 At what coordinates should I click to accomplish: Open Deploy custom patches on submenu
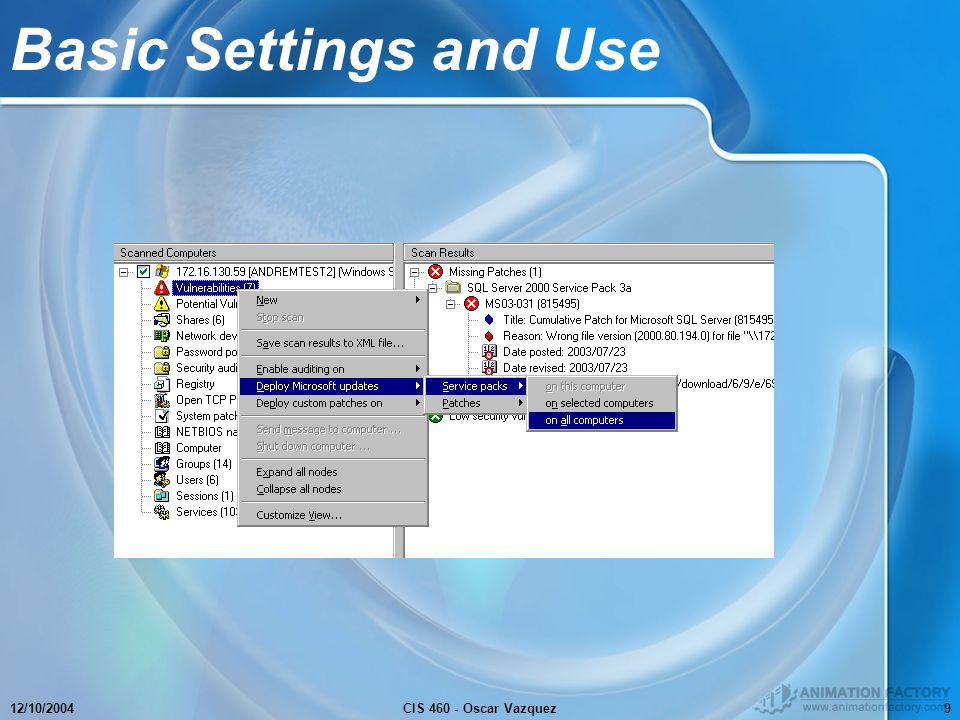[332, 403]
